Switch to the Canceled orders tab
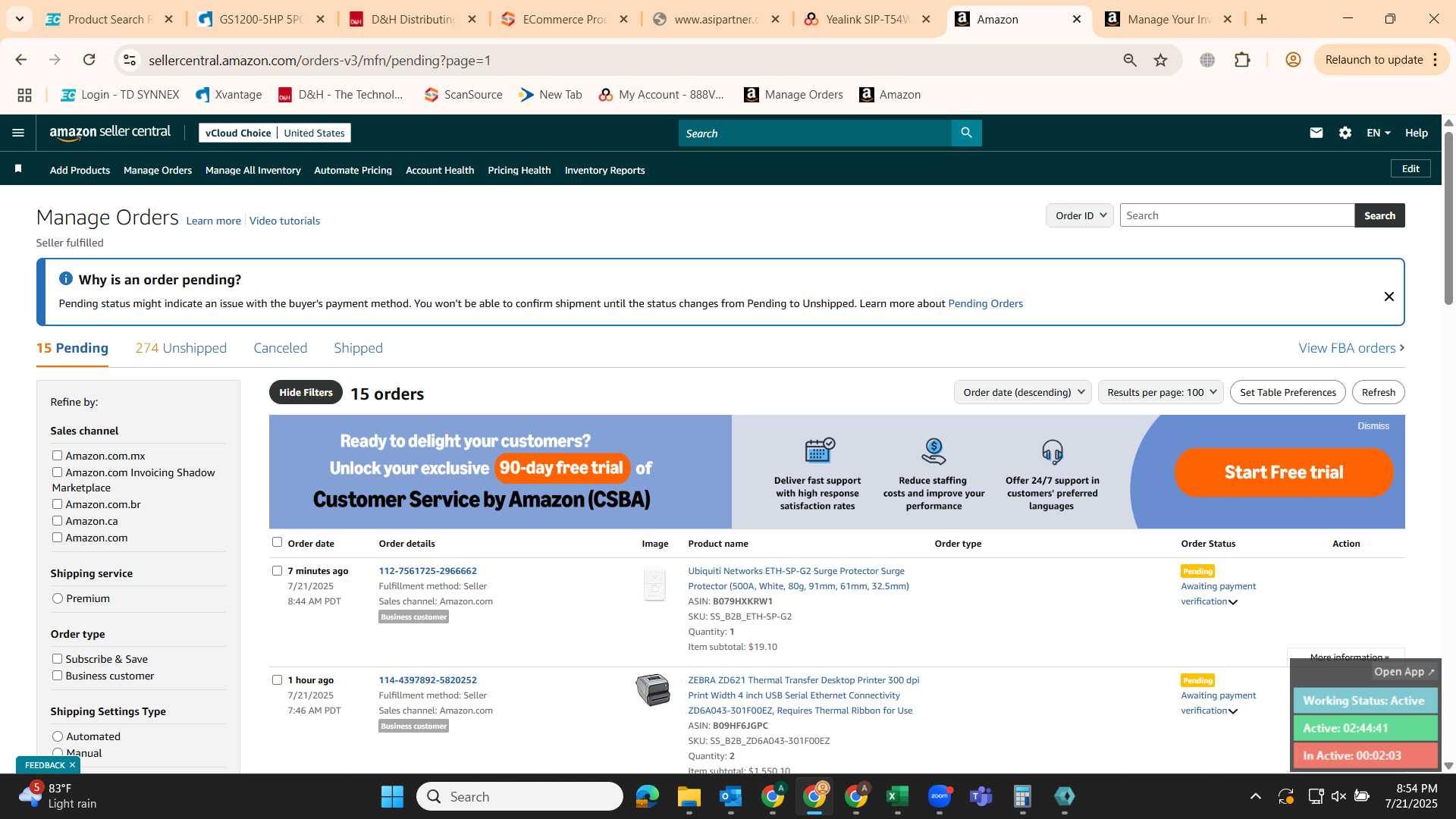Screen dimensions: 1456x819 click(x=280, y=347)
